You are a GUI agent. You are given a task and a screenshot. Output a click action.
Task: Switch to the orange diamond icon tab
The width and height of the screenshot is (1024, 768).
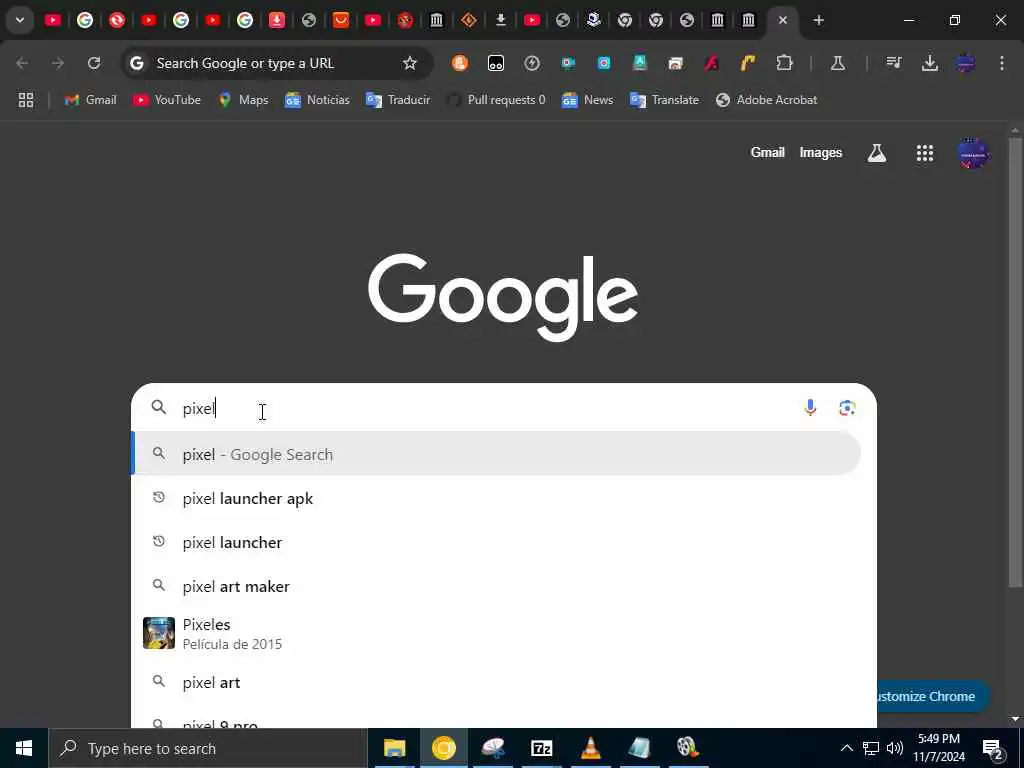click(x=468, y=20)
